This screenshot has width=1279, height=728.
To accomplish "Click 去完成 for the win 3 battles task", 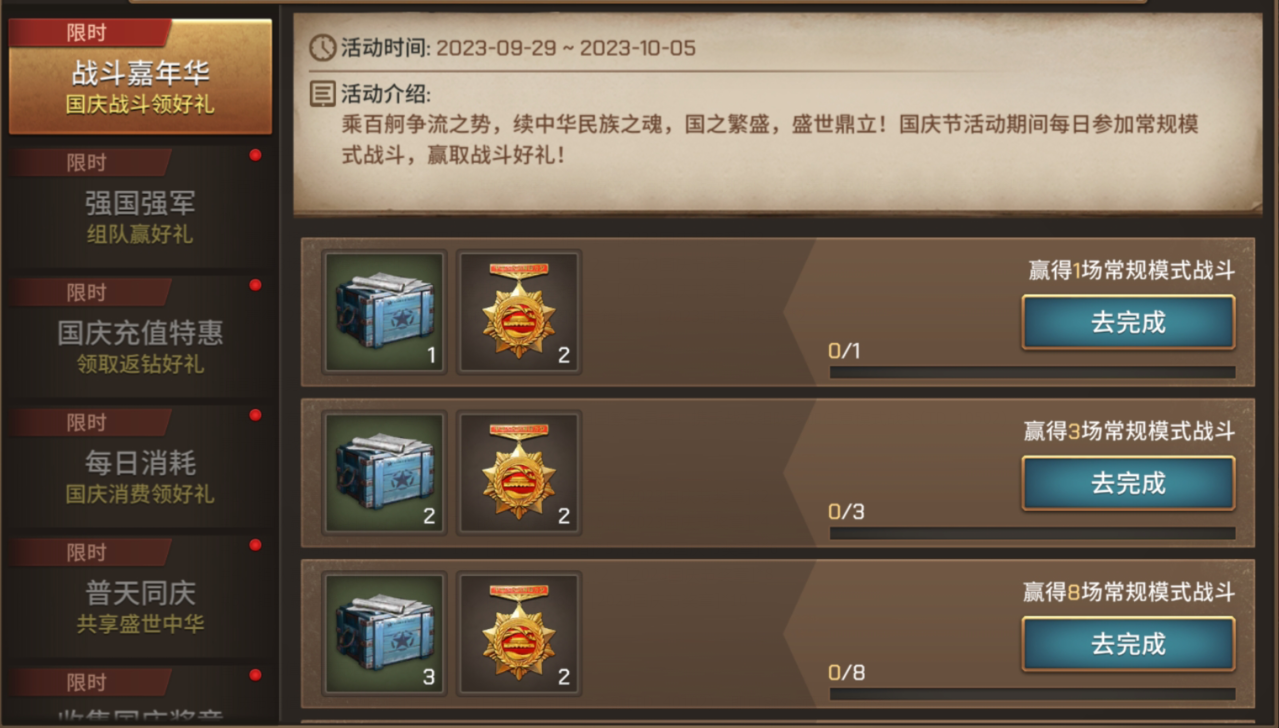I will point(1128,483).
